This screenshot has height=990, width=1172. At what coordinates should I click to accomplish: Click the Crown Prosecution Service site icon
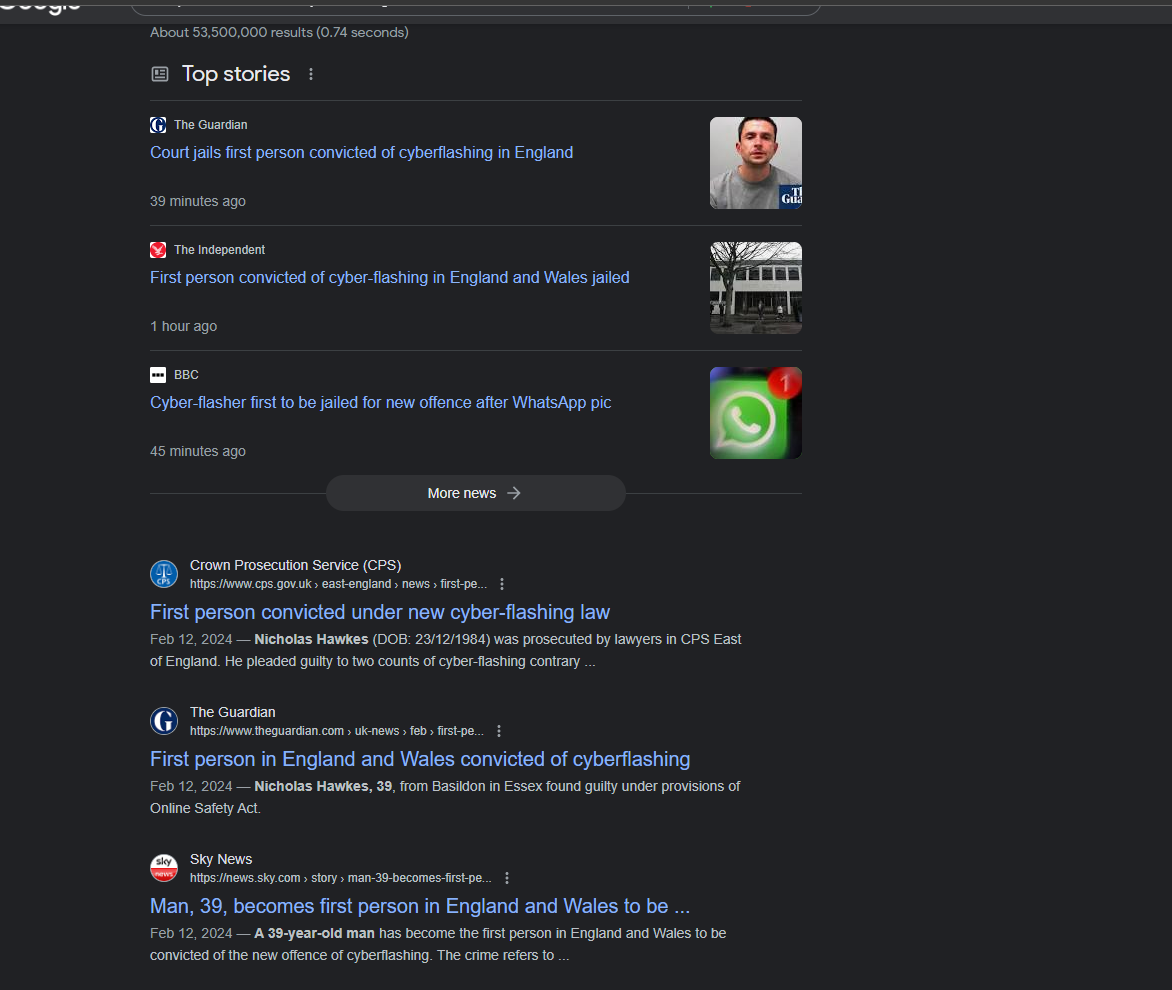pyautogui.click(x=164, y=574)
